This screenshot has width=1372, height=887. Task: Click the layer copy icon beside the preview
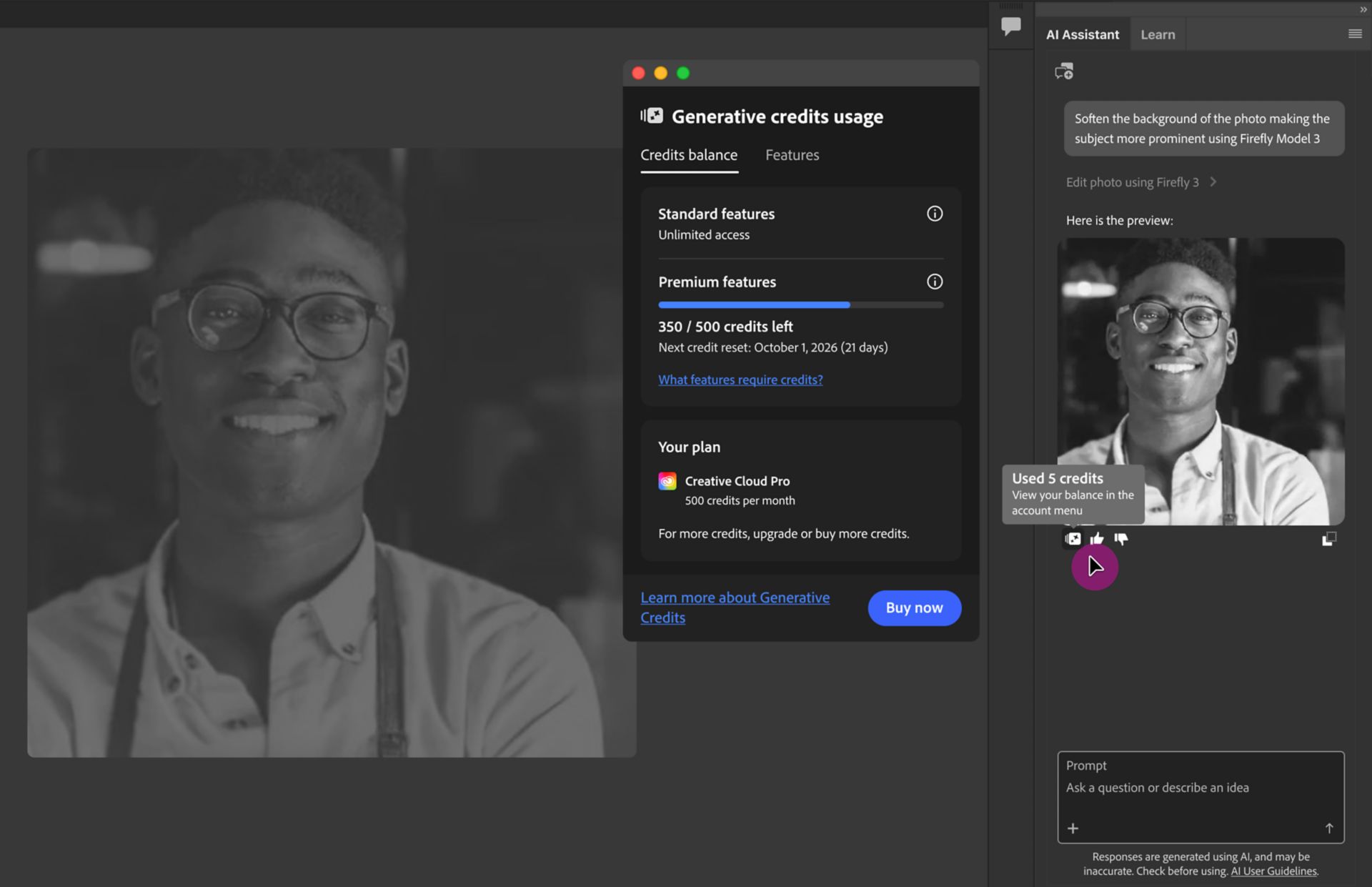tap(1329, 539)
